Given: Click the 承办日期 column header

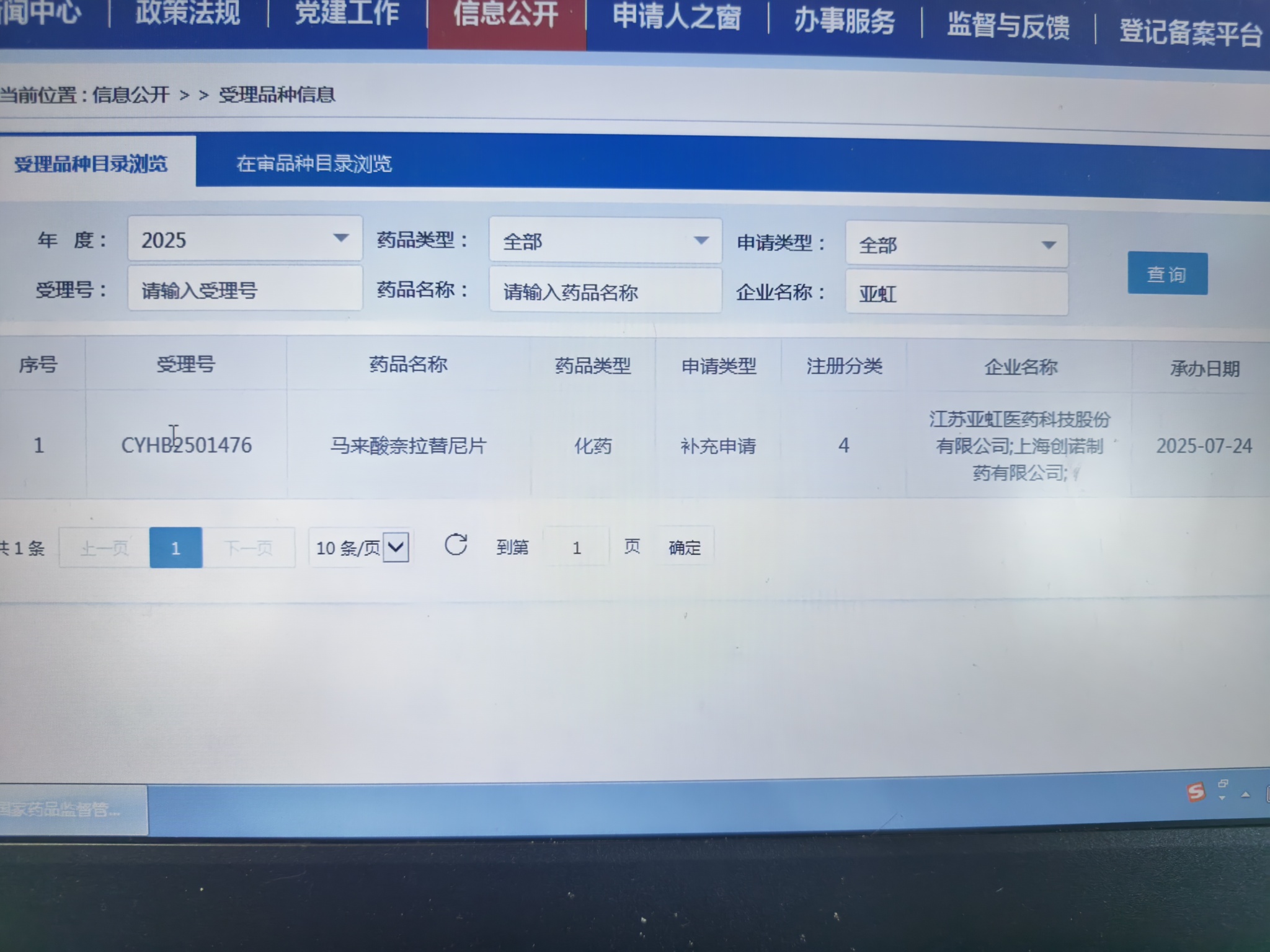Looking at the screenshot, I should 1204,369.
